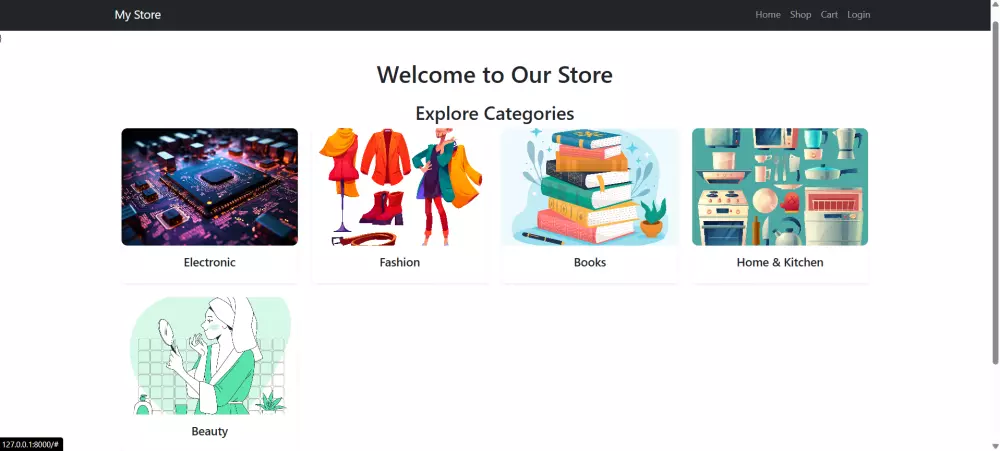Click the scrollbar up arrow

pos(996,5)
